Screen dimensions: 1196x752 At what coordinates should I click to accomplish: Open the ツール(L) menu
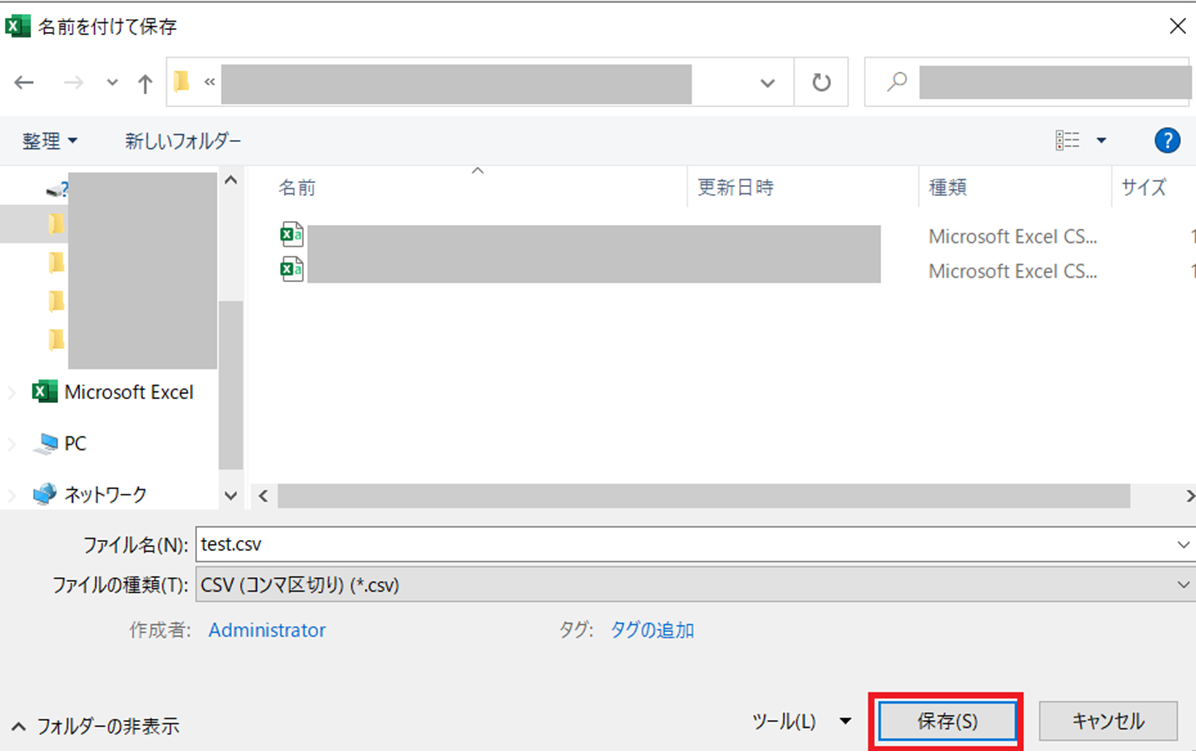point(800,721)
